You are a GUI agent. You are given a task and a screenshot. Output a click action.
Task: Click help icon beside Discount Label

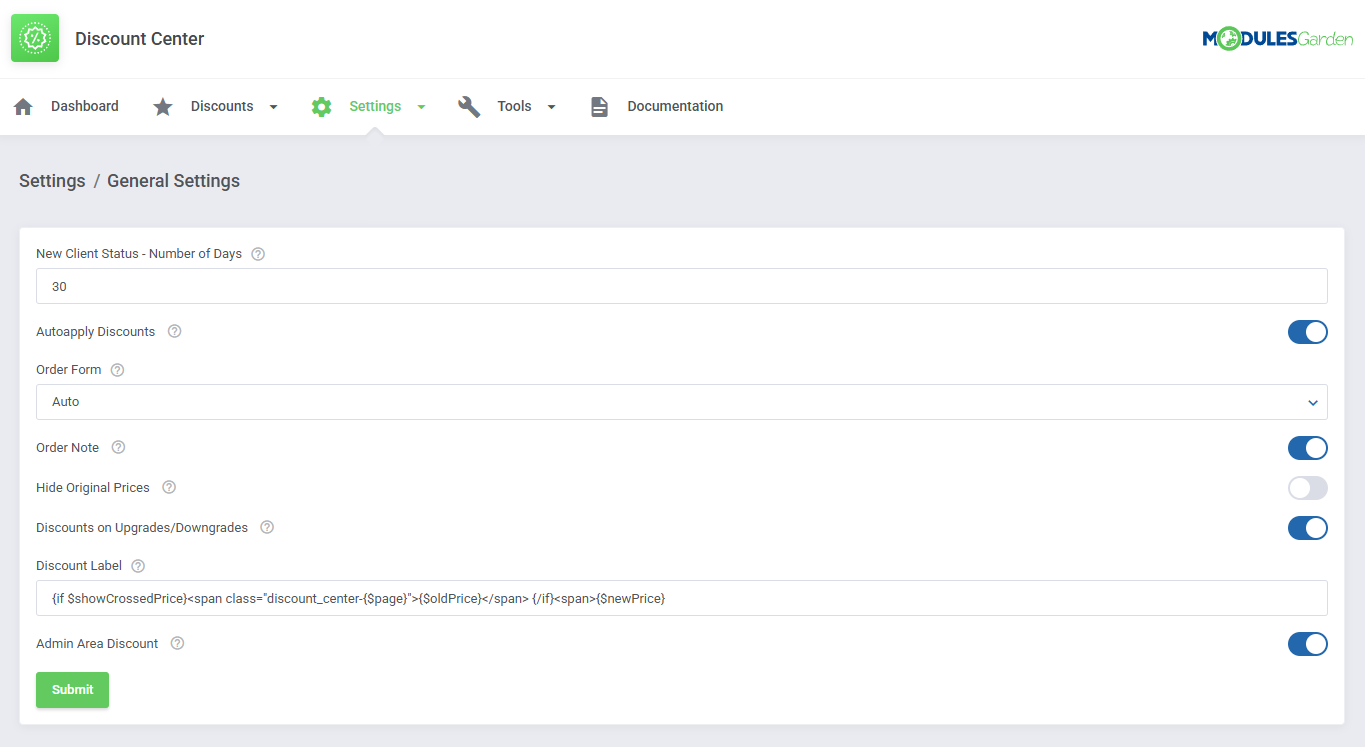point(138,566)
